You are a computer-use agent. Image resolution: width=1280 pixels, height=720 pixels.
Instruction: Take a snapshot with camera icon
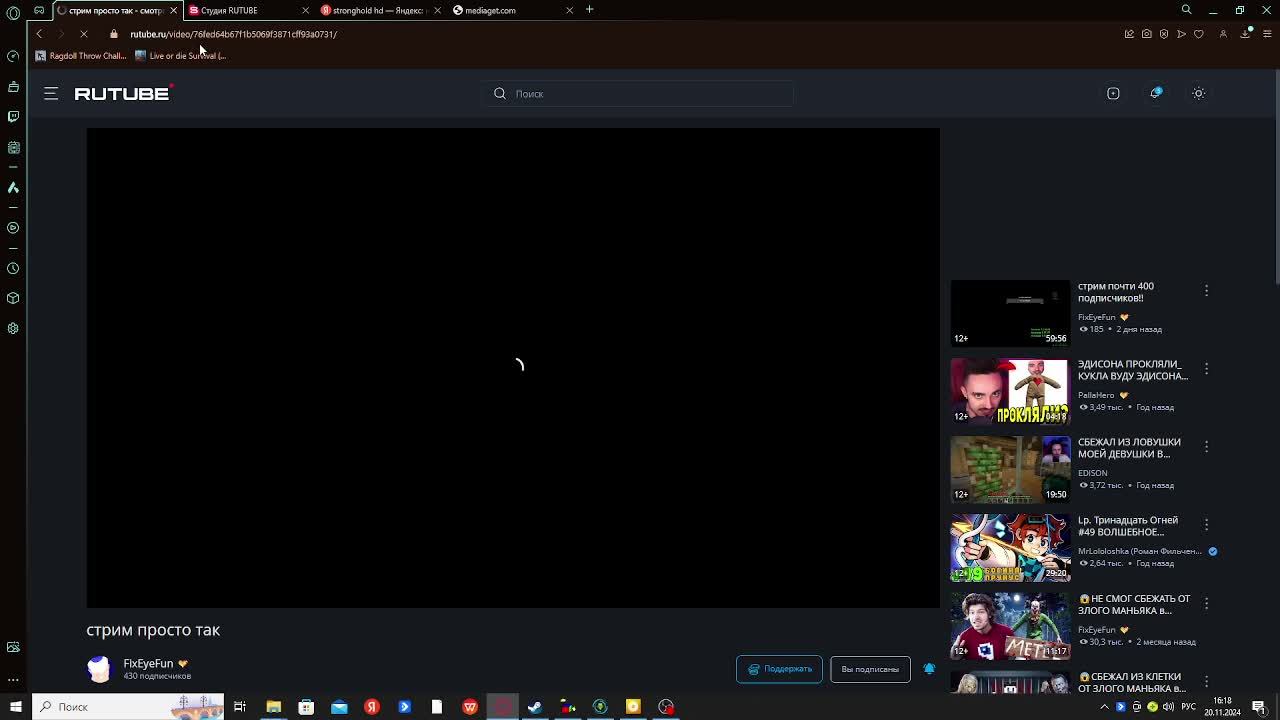coord(1146,34)
